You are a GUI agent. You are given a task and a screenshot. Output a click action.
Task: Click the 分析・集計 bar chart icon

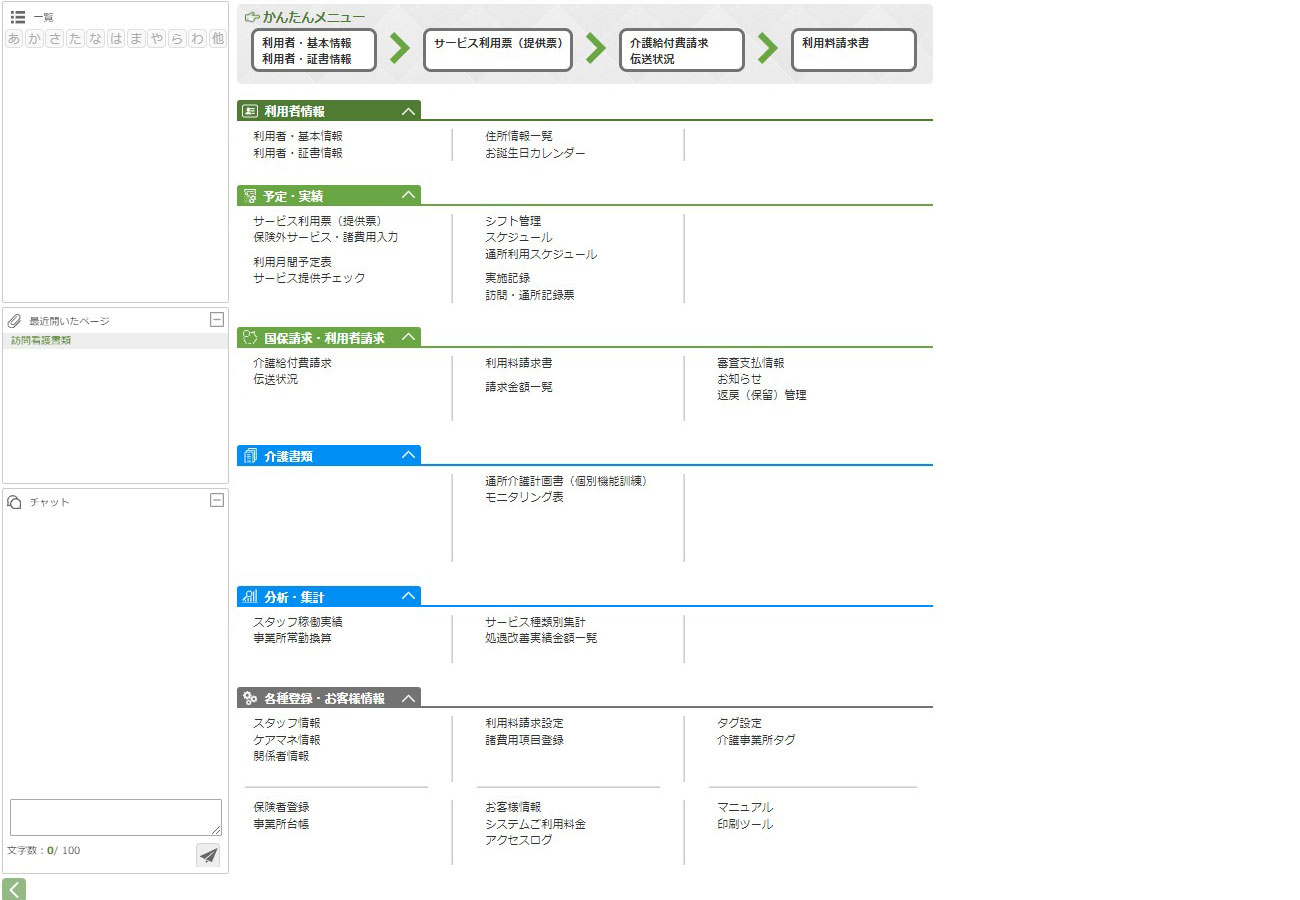(250, 597)
